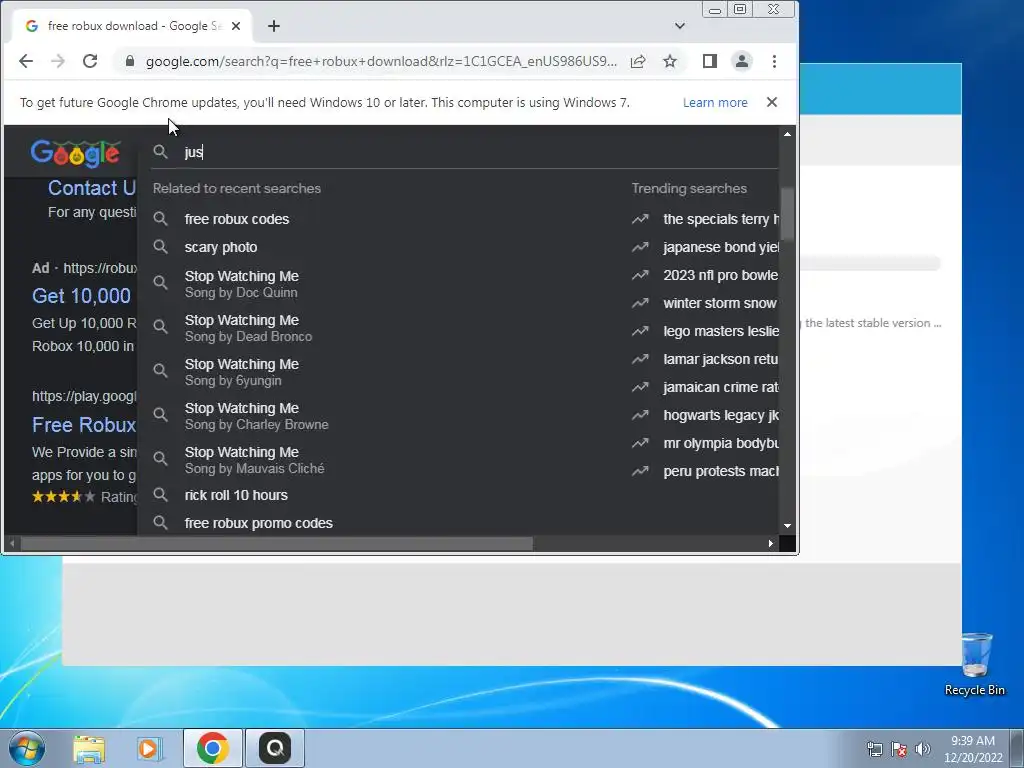Click the volume speaker tray icon

click(x=922, y=750)
